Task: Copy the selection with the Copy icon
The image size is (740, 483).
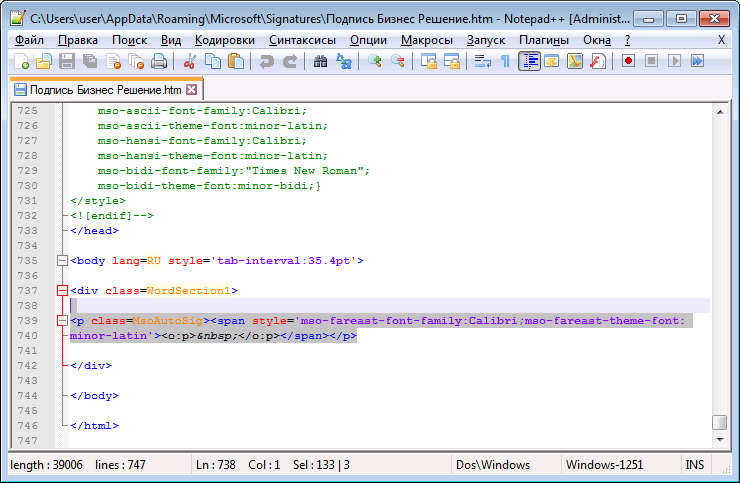Action: pos(213,61)
